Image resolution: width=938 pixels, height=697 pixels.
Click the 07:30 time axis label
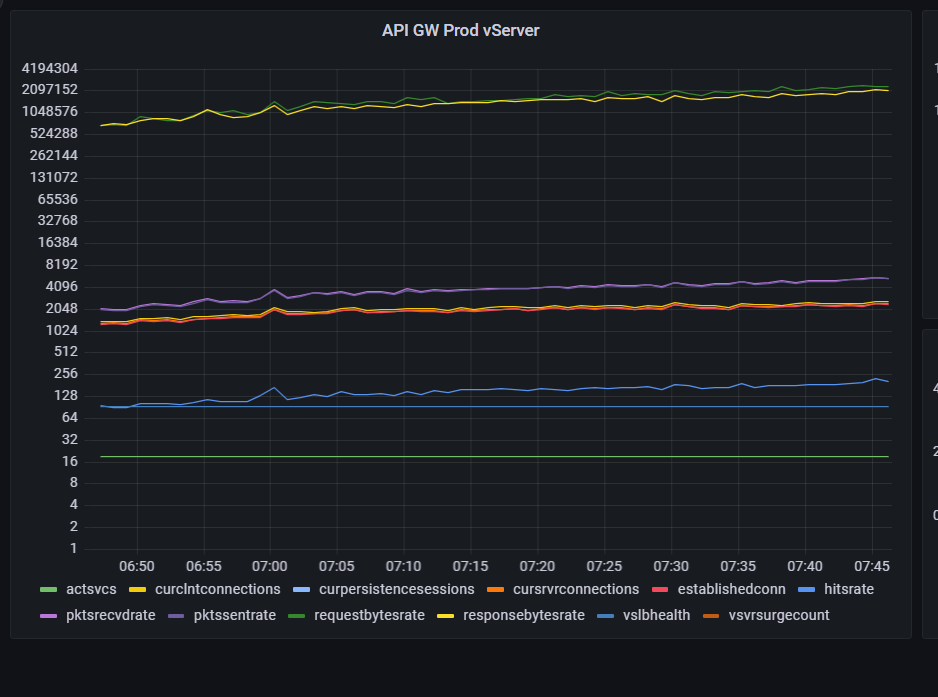[671, 566]
